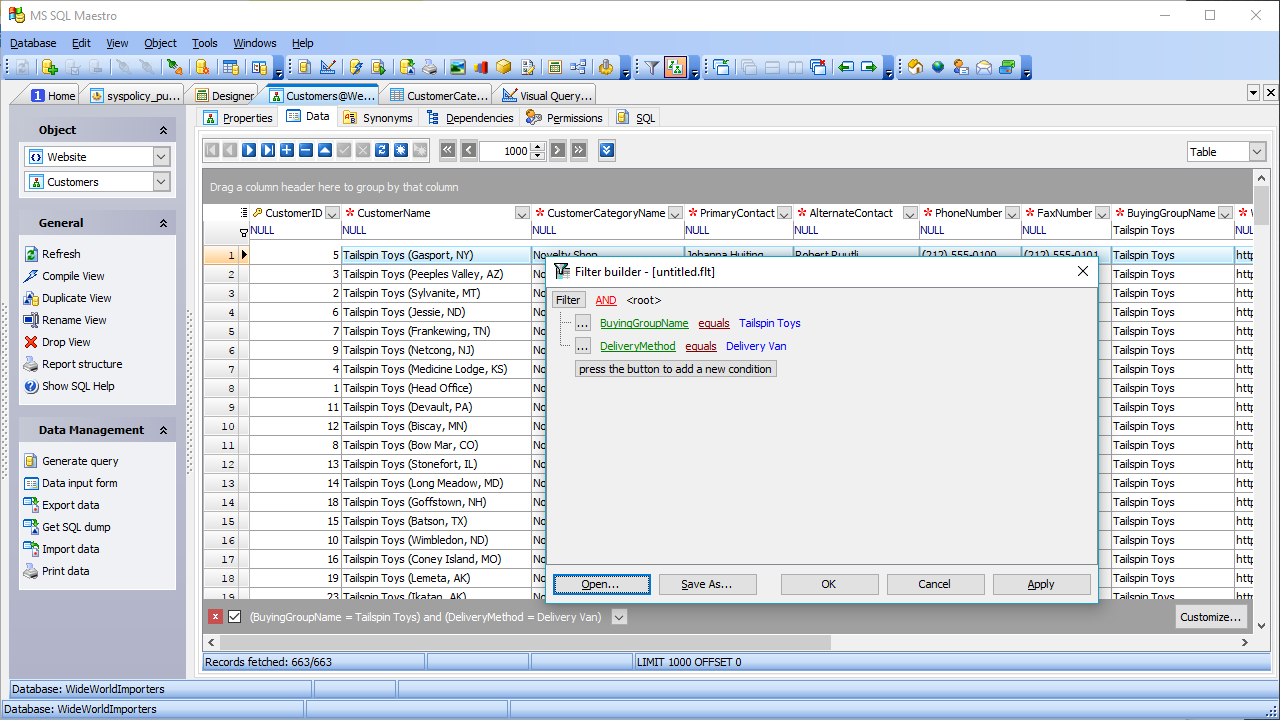Collapse the Data Management sidebar section

point(164,431)
